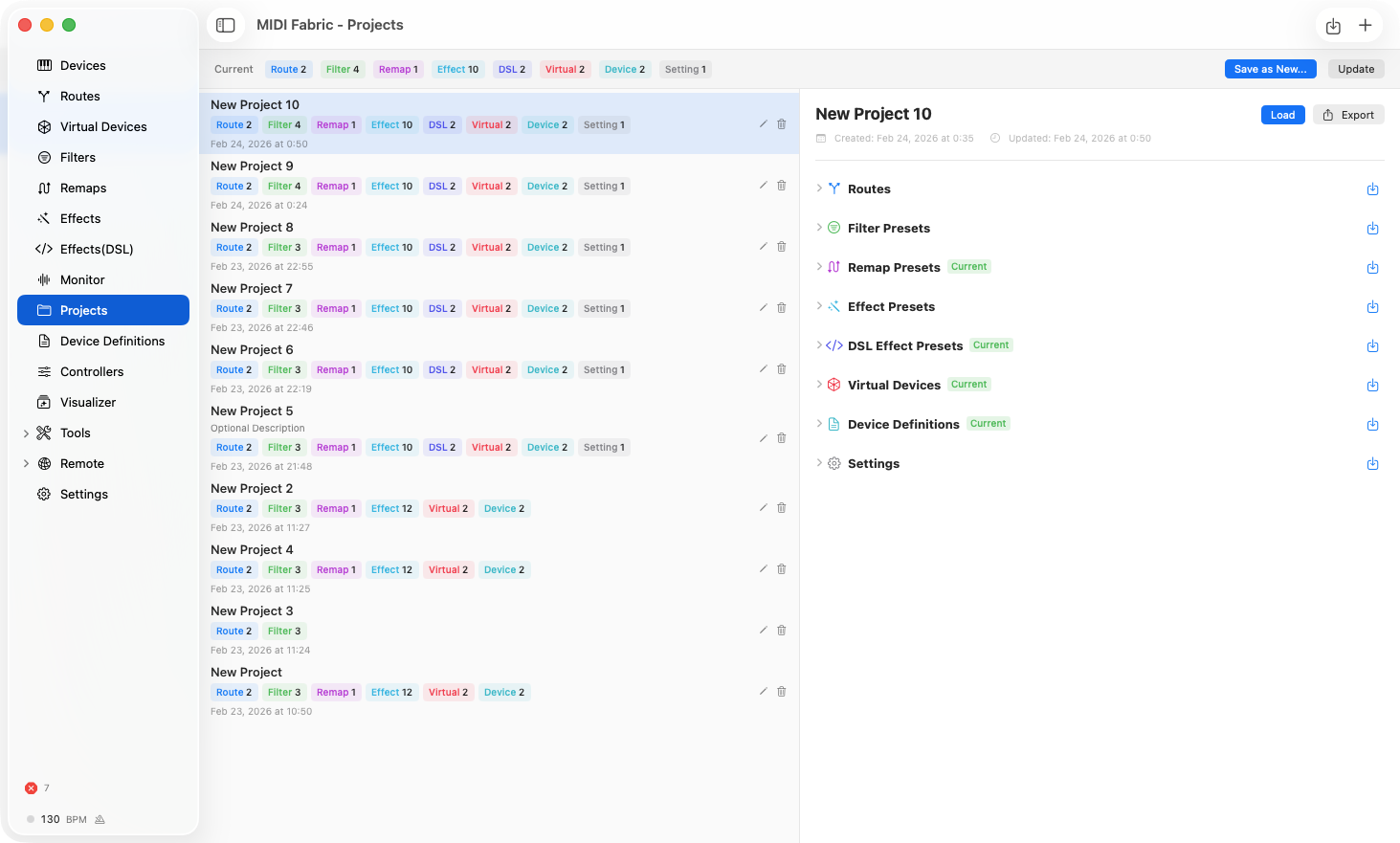Click the Current Effect 10 tag
The height and width of the screenshot is (843, 1400).
point(457,69)
